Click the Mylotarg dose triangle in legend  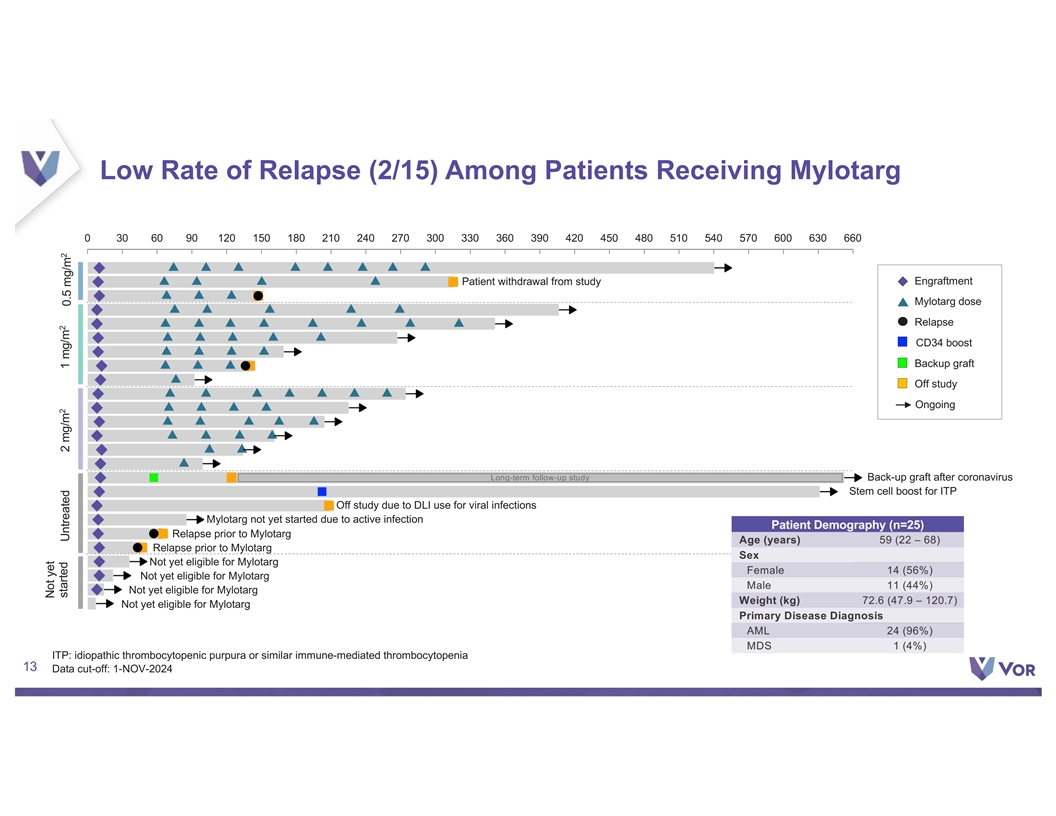(902, 302)
